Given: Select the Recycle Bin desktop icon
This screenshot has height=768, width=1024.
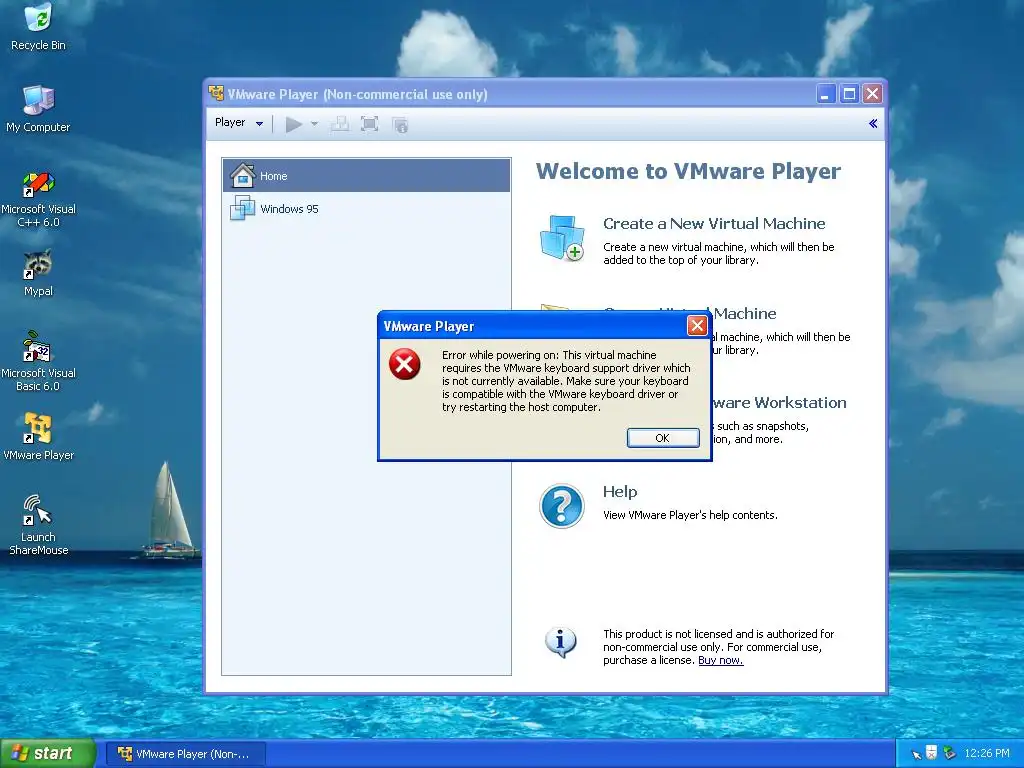Looking at the screenshot, I should [38, 27].
